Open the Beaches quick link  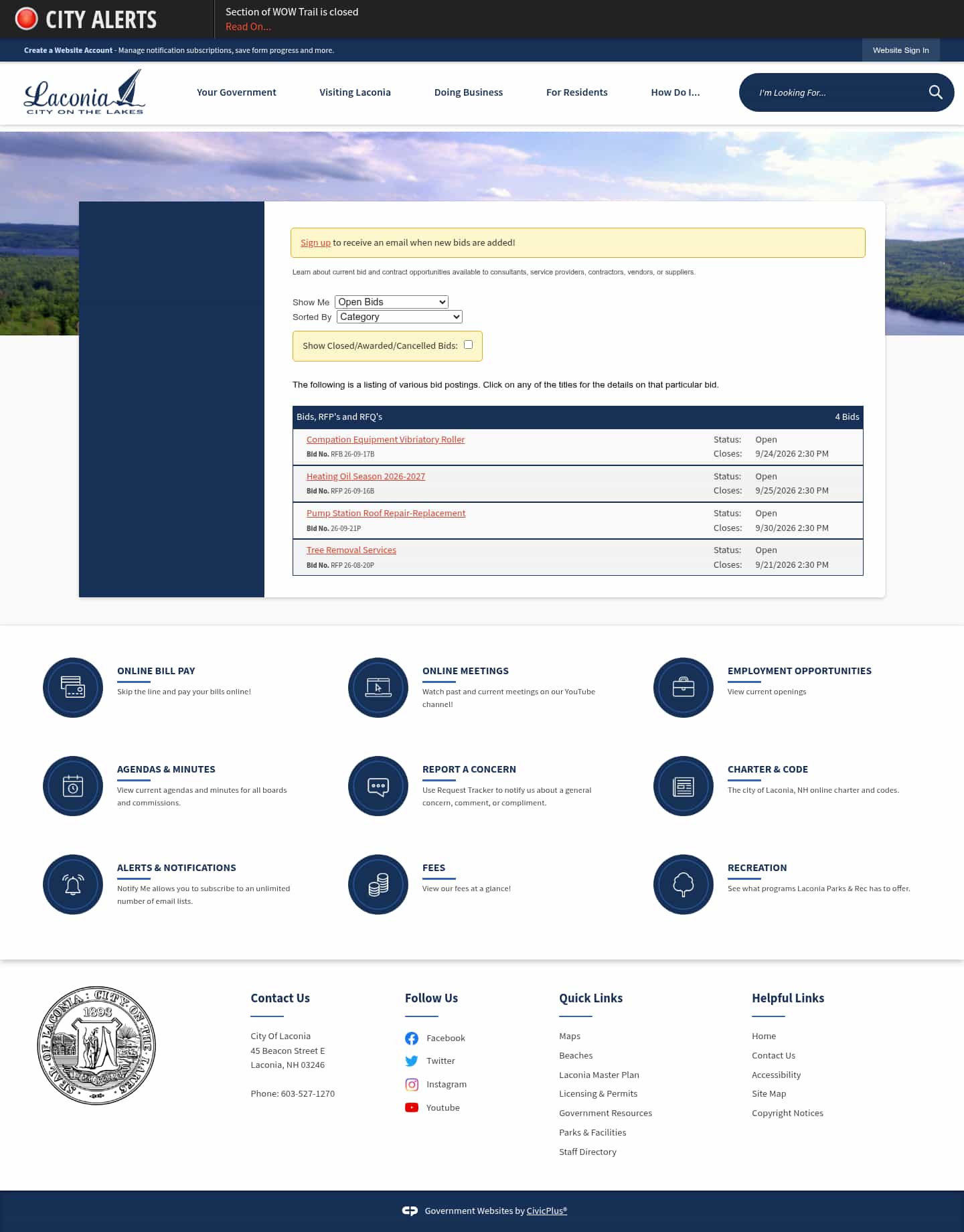(x=576, y=1056)
